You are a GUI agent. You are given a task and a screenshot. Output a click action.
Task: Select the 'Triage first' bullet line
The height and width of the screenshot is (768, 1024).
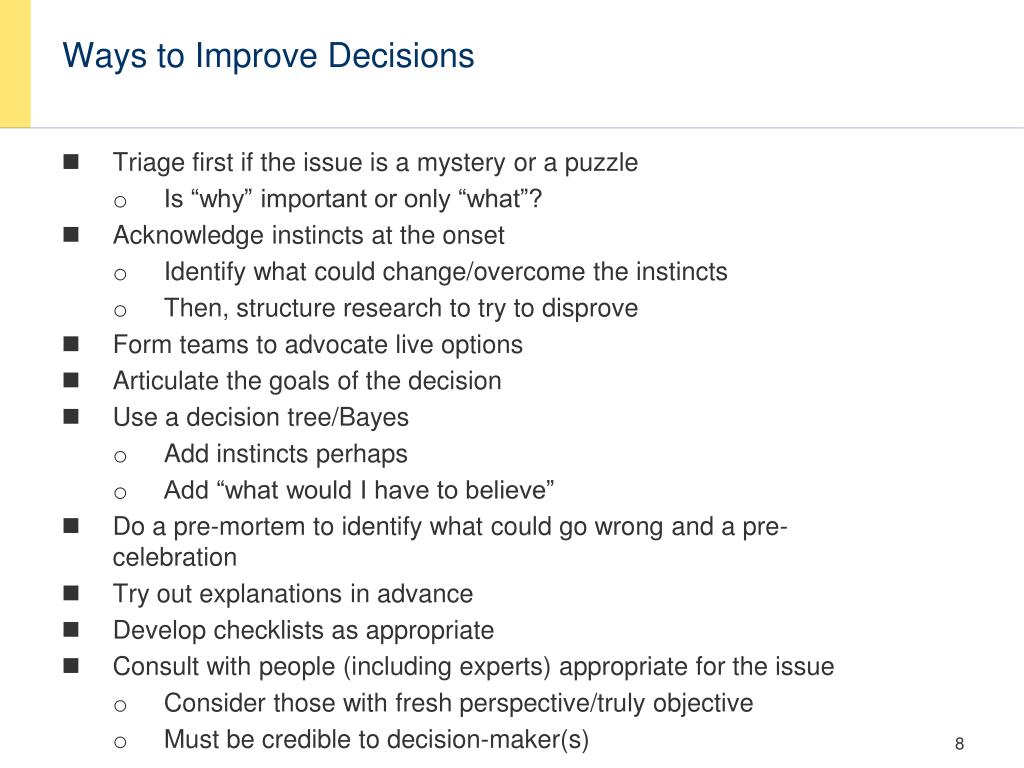tap(376, 163)
